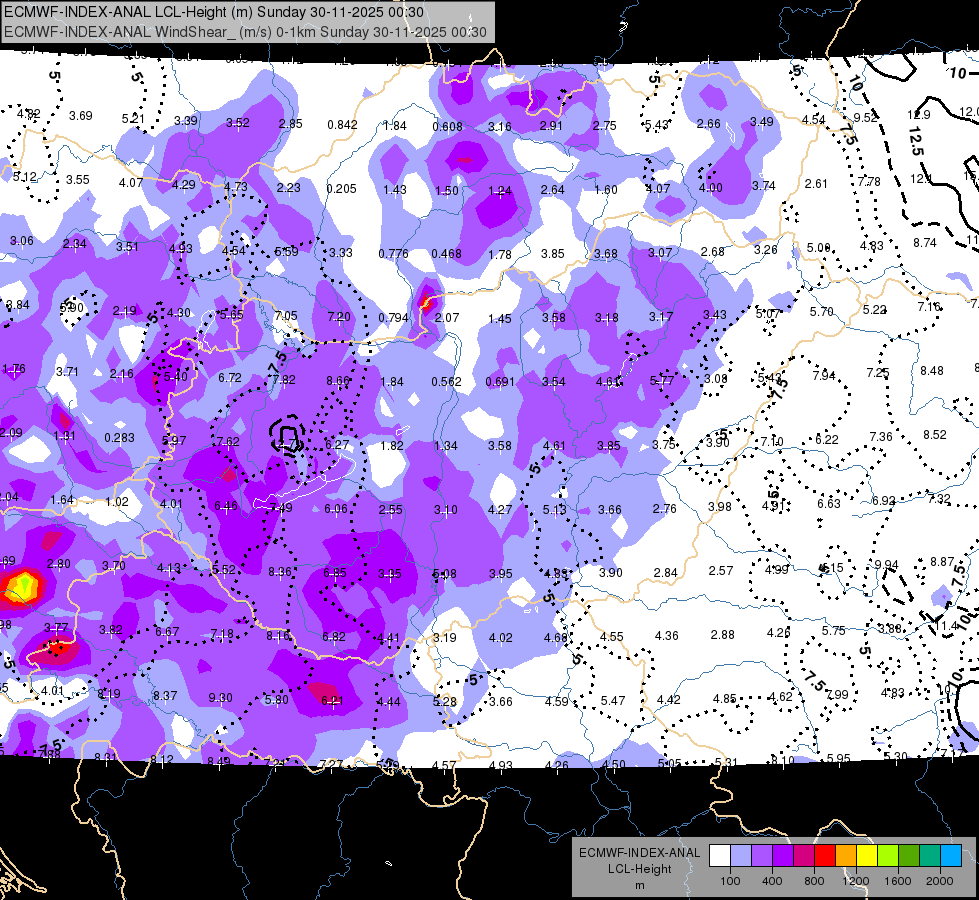
Task: Select the dark green legend swatch
Action: coord(909,856)
